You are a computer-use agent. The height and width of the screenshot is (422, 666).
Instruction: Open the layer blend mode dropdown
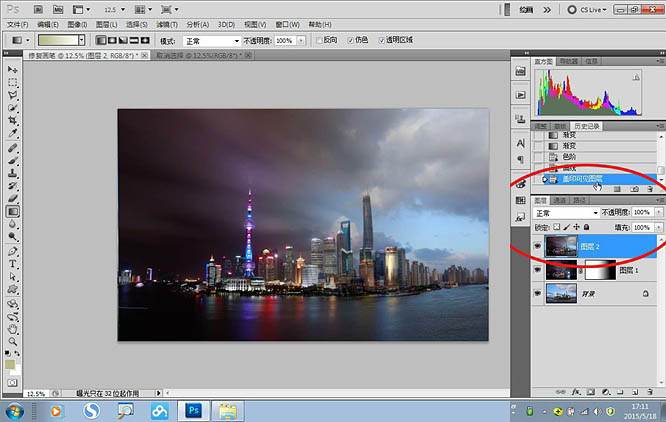(566, 213)
